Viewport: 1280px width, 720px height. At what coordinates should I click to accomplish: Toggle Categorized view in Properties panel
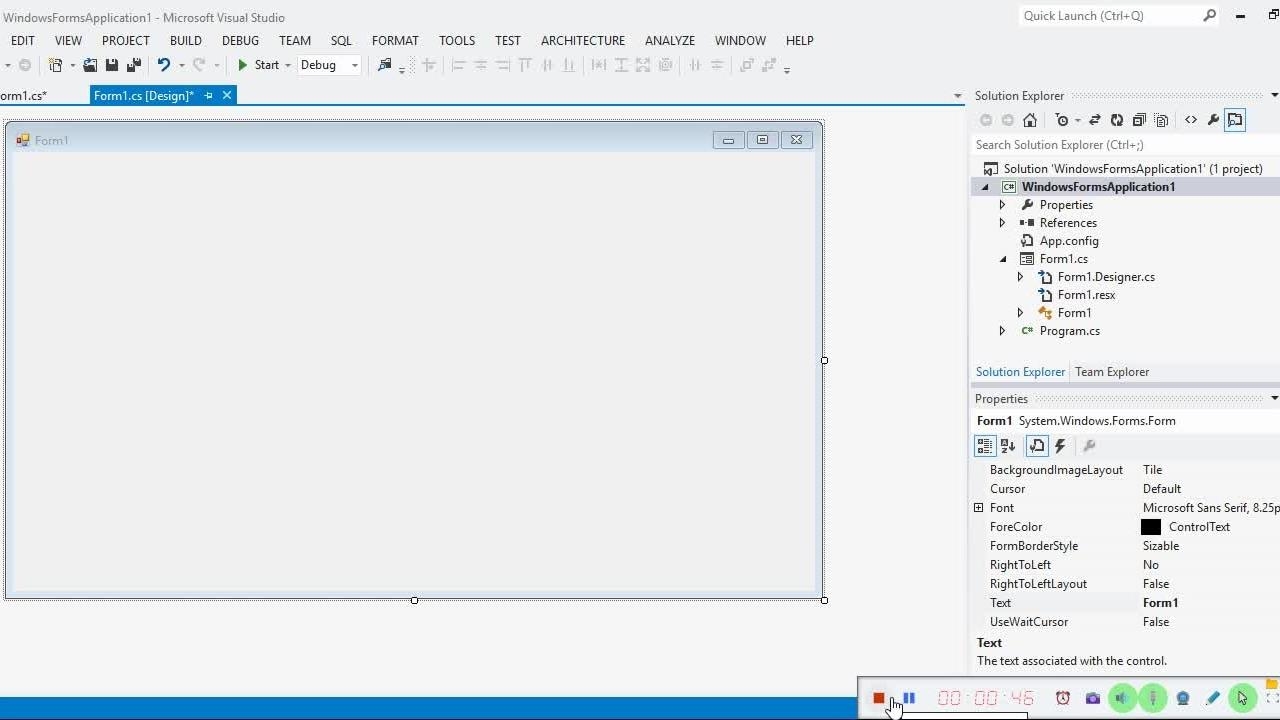point(985,446)
